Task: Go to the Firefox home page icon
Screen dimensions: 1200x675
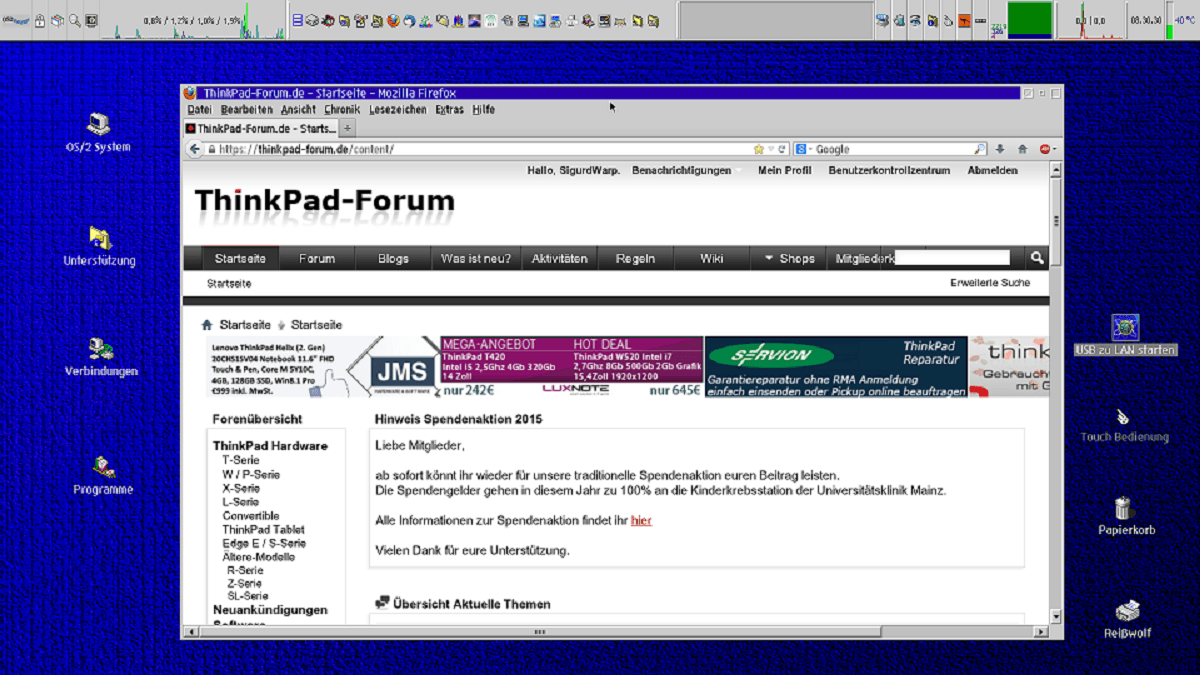Action: coord(1022,149)
